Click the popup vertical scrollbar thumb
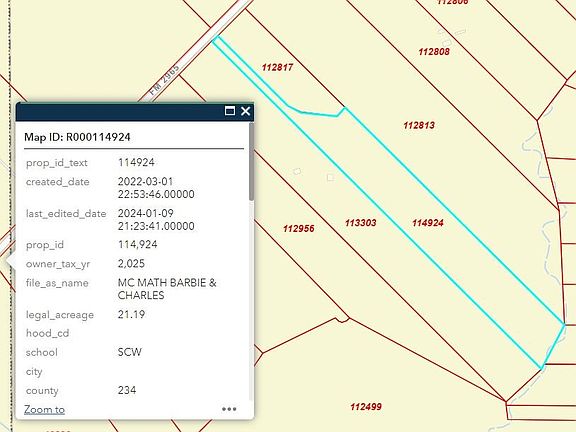576x432 pixels. coord(251,162)
